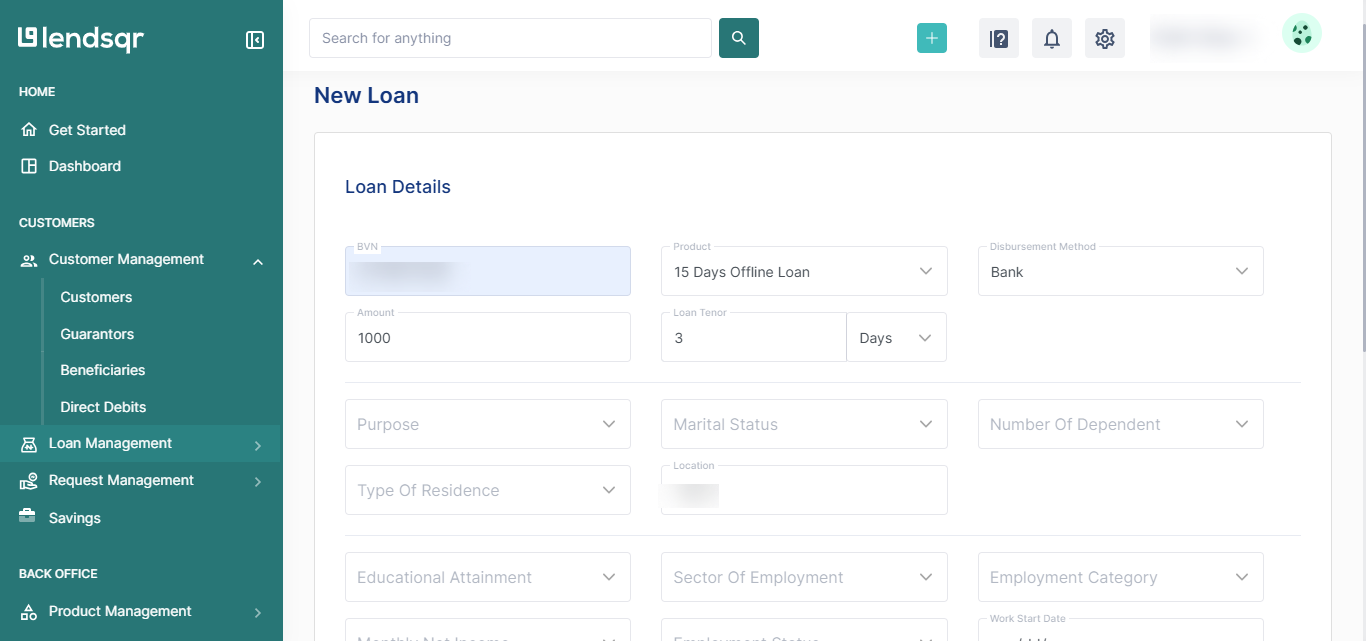Screen dimensions: 1366x641
Task: Click the teal plus add button
Action: [932, 38]
